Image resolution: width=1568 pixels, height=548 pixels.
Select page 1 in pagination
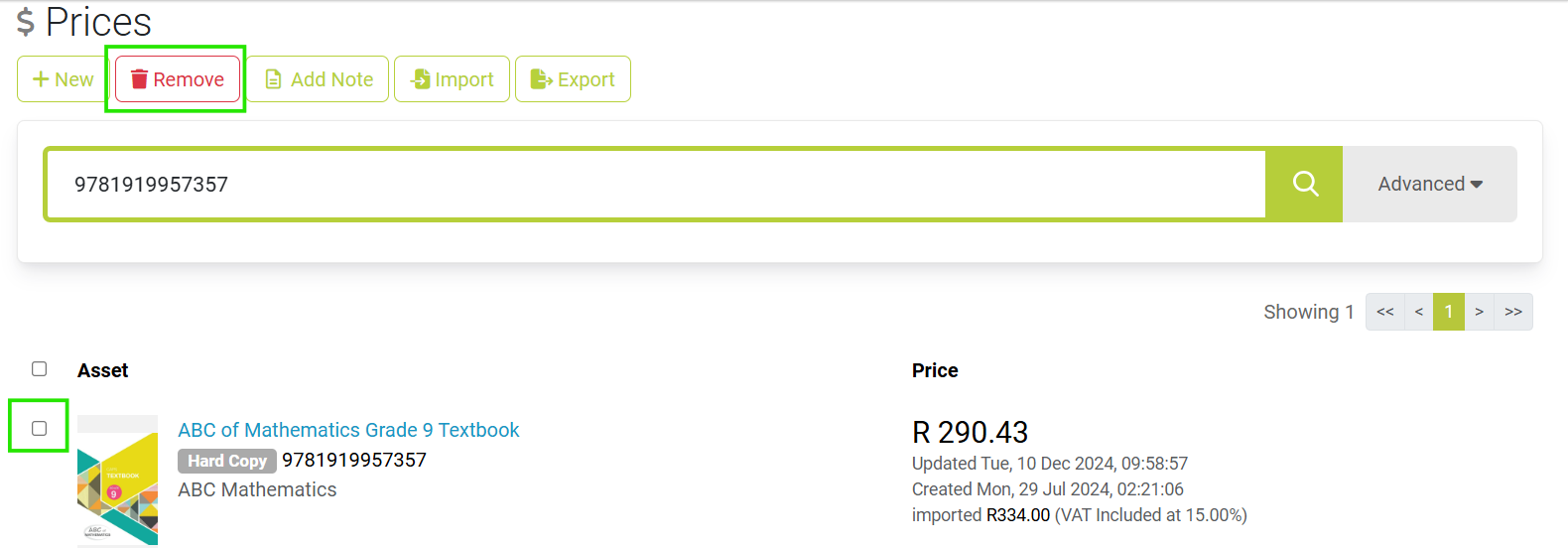pos(1449,312)
